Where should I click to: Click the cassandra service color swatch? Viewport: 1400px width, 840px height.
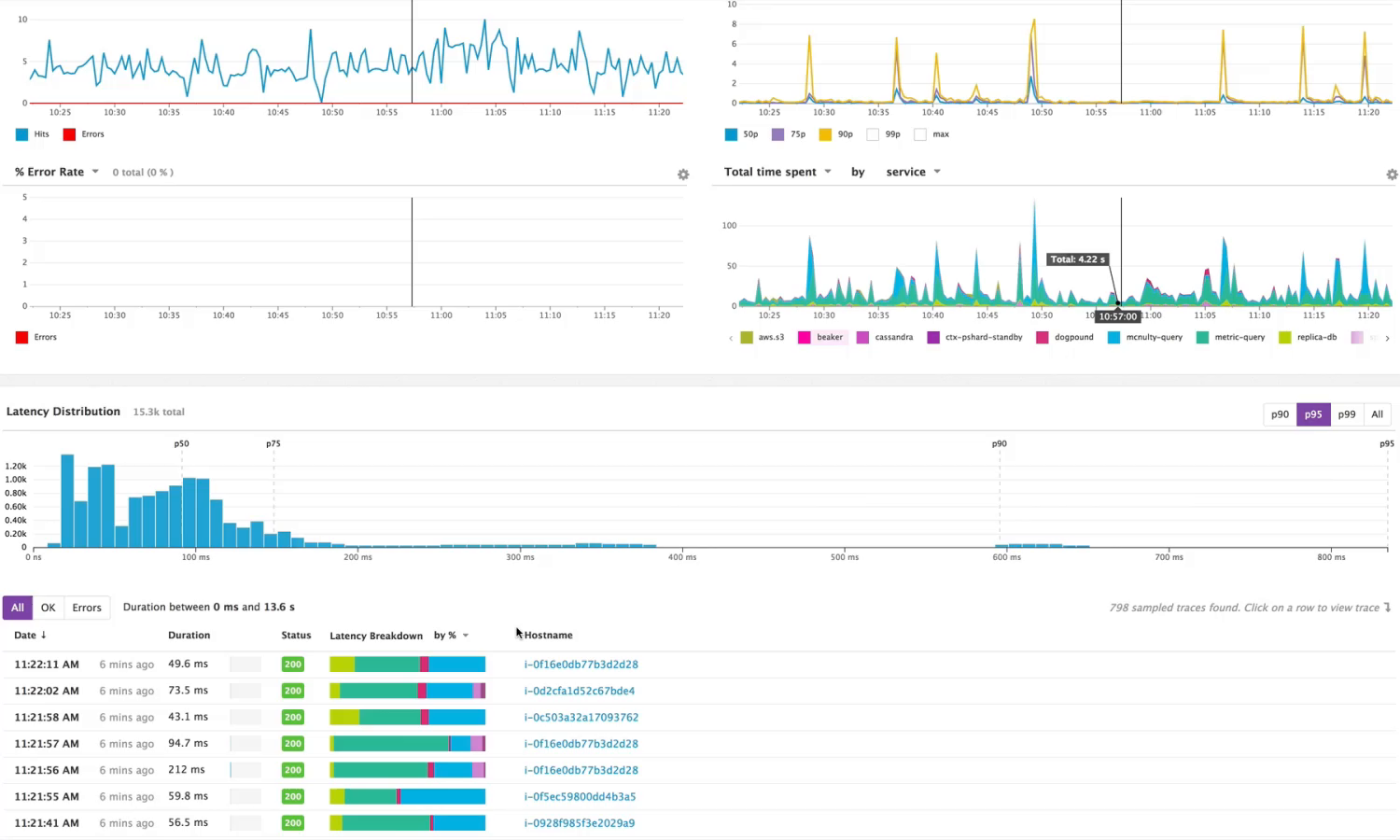click(863, 337)
